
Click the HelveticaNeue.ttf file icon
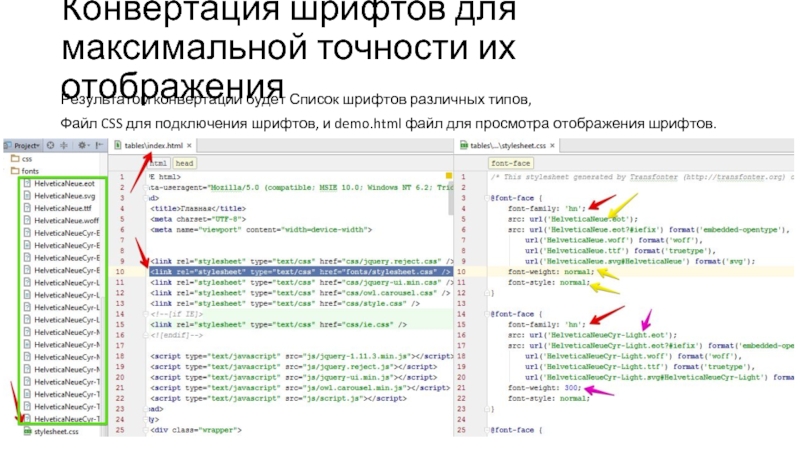(x=27, y=208)
